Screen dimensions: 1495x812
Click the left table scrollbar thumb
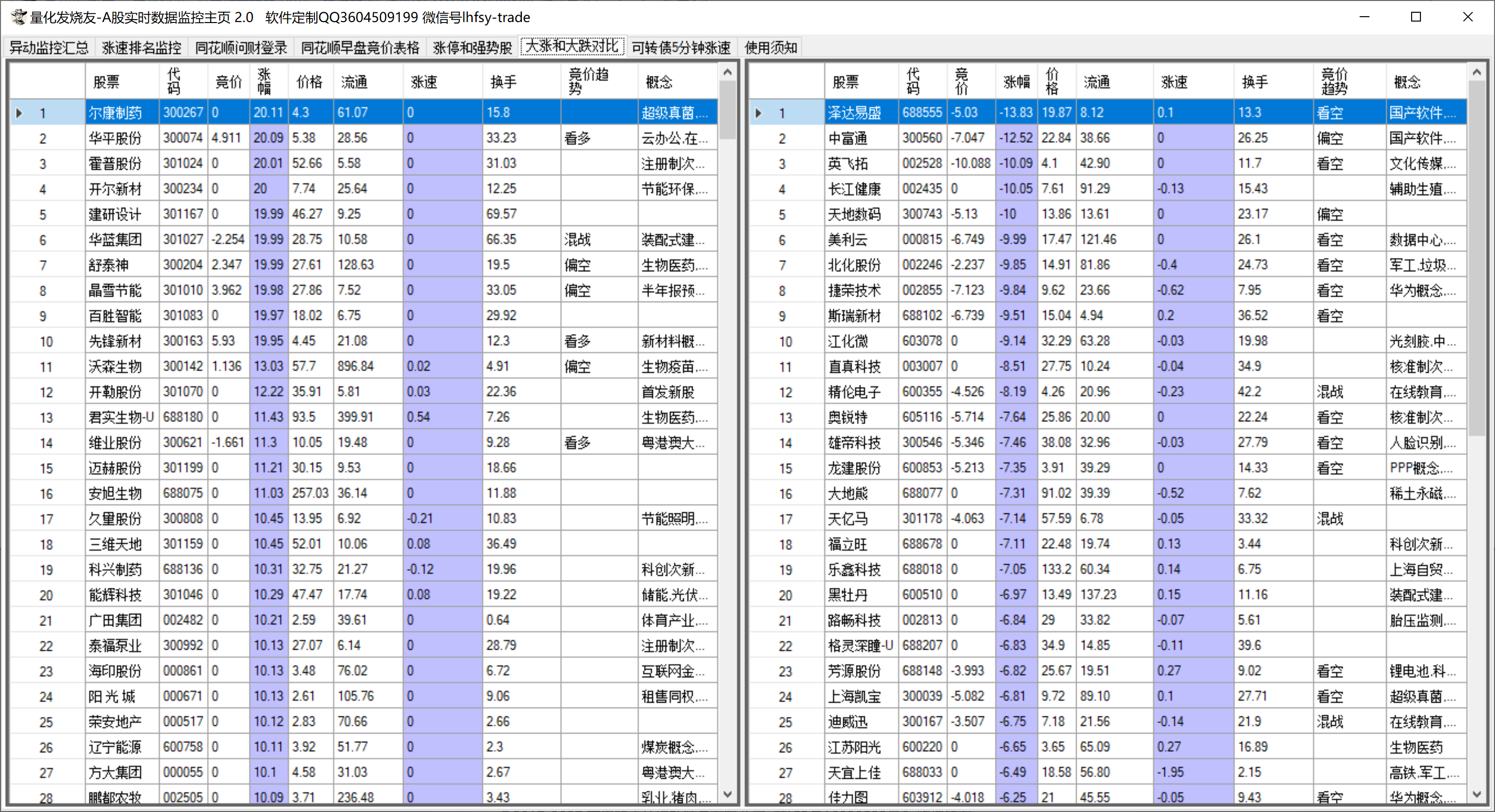coord(728,110)
